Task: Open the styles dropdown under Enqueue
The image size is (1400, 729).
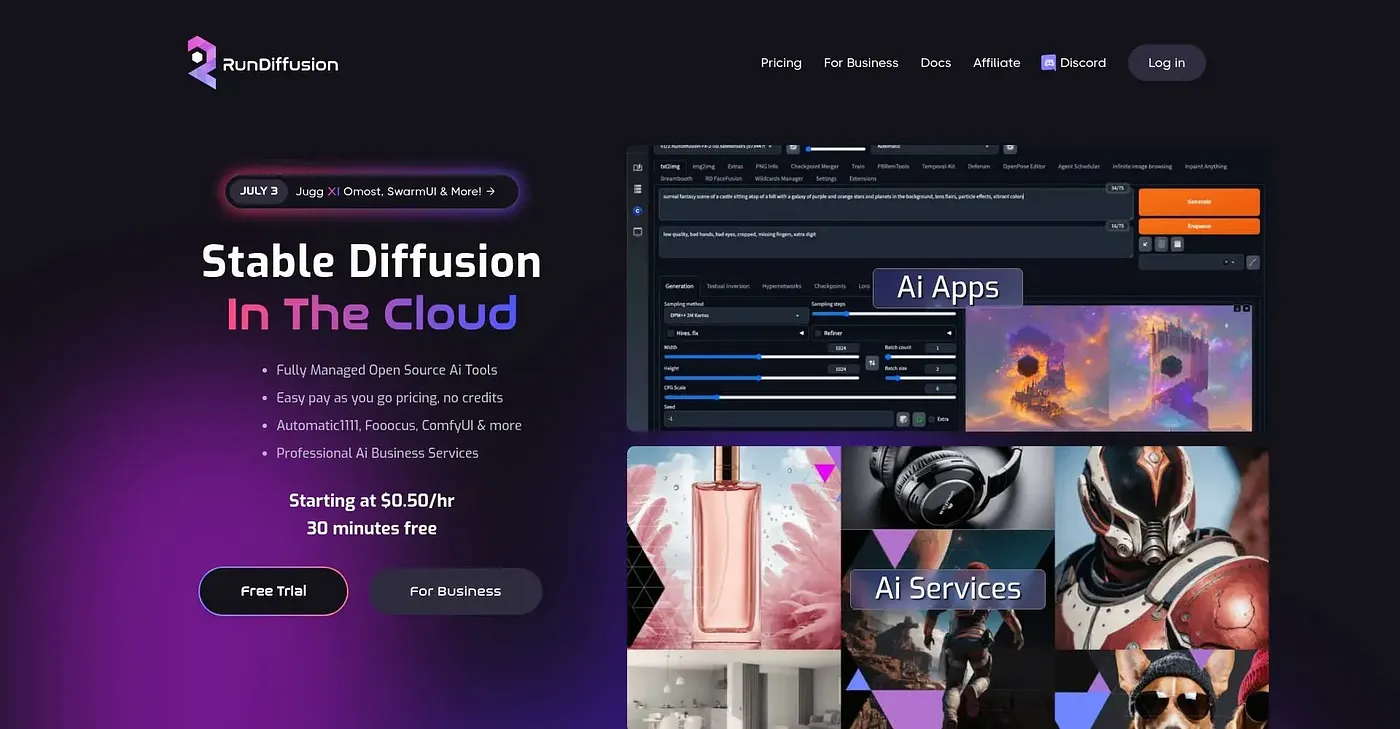Action: pos(1190,262)
